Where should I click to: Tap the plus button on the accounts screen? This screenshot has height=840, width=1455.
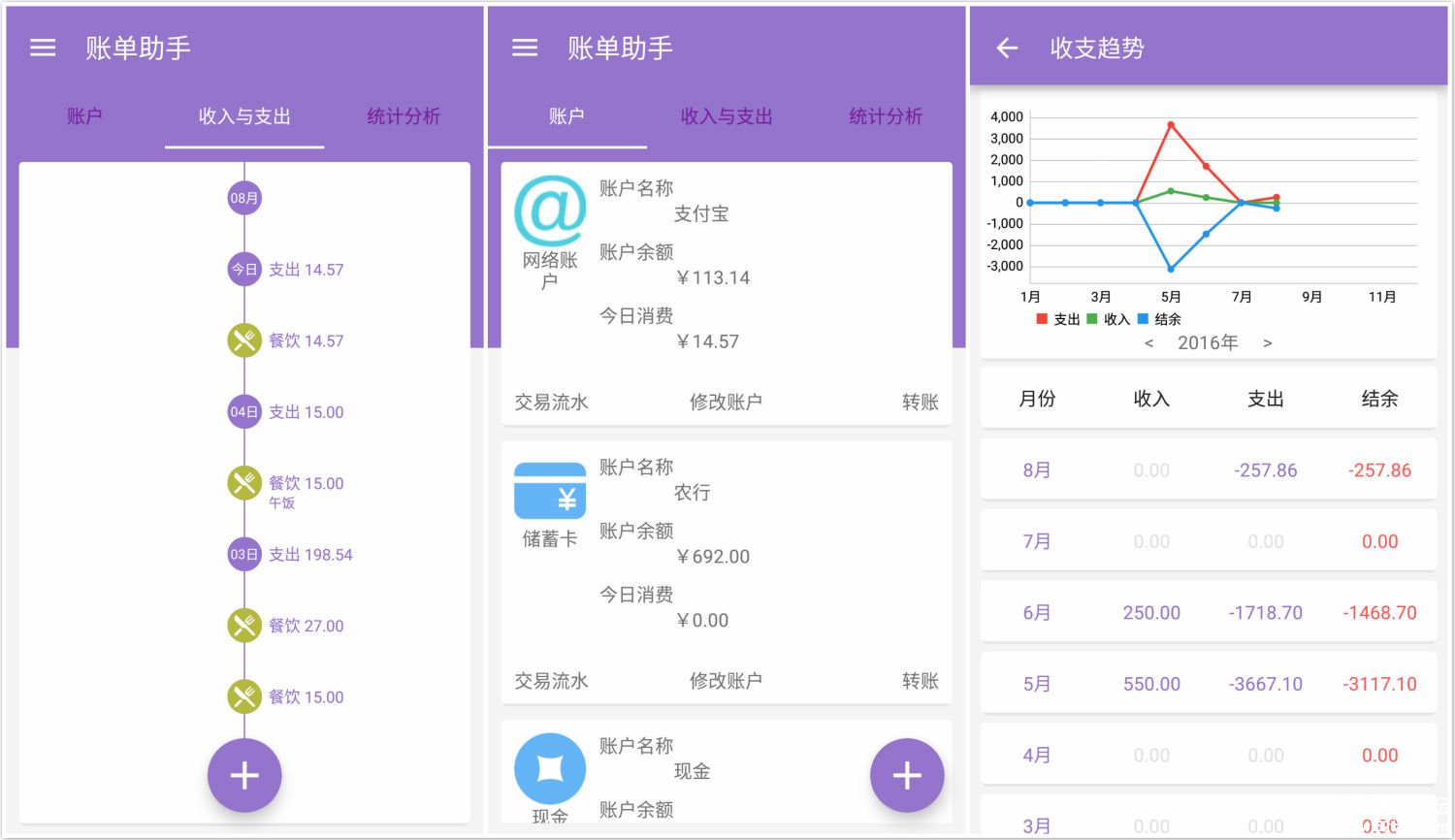pyautogui.click(x=907, y=775)
